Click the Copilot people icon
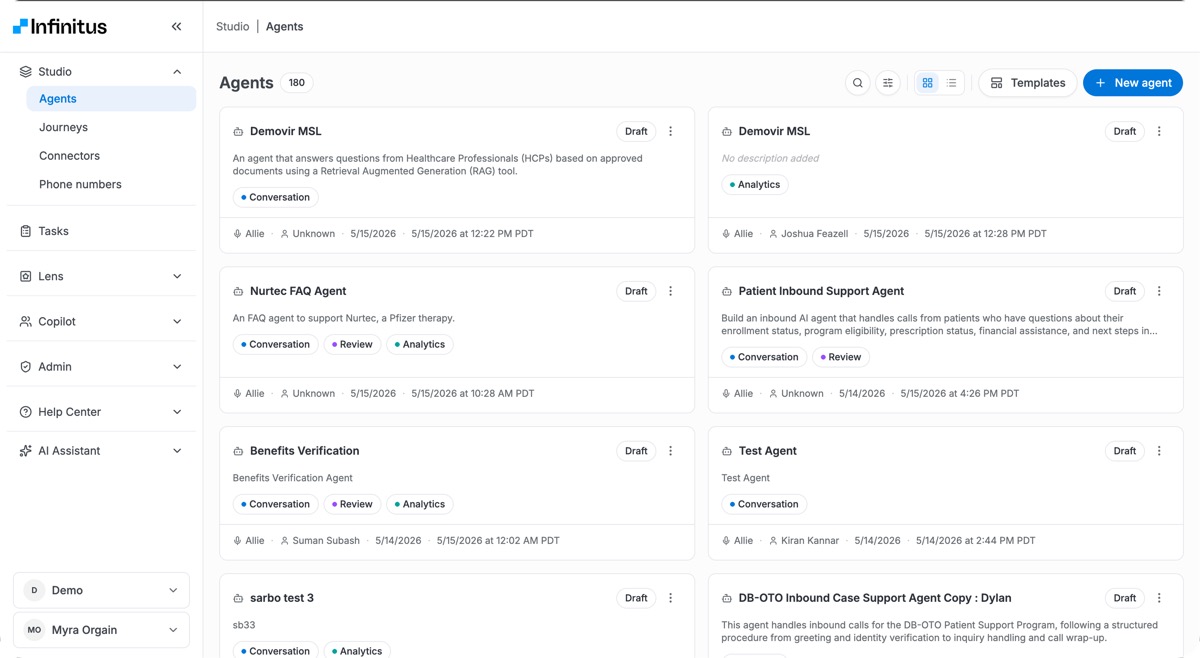 25,322
